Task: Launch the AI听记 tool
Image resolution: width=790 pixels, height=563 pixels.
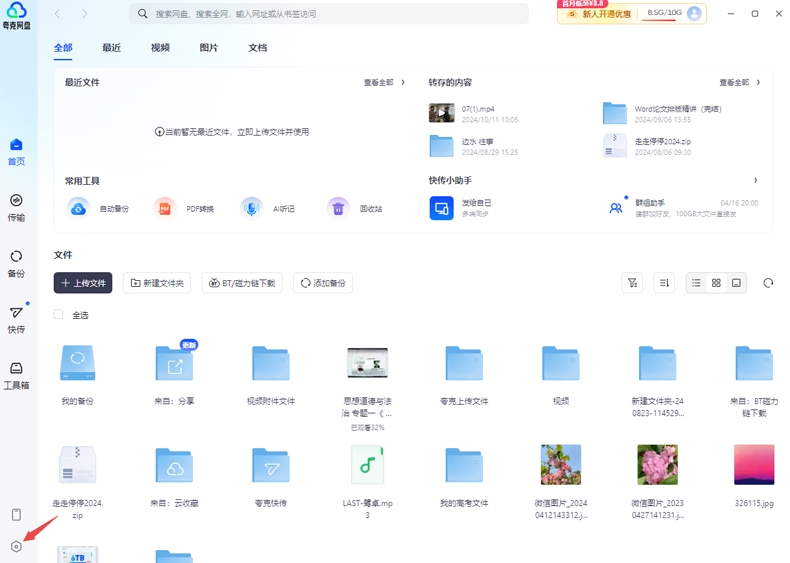Action: point(251,208)
